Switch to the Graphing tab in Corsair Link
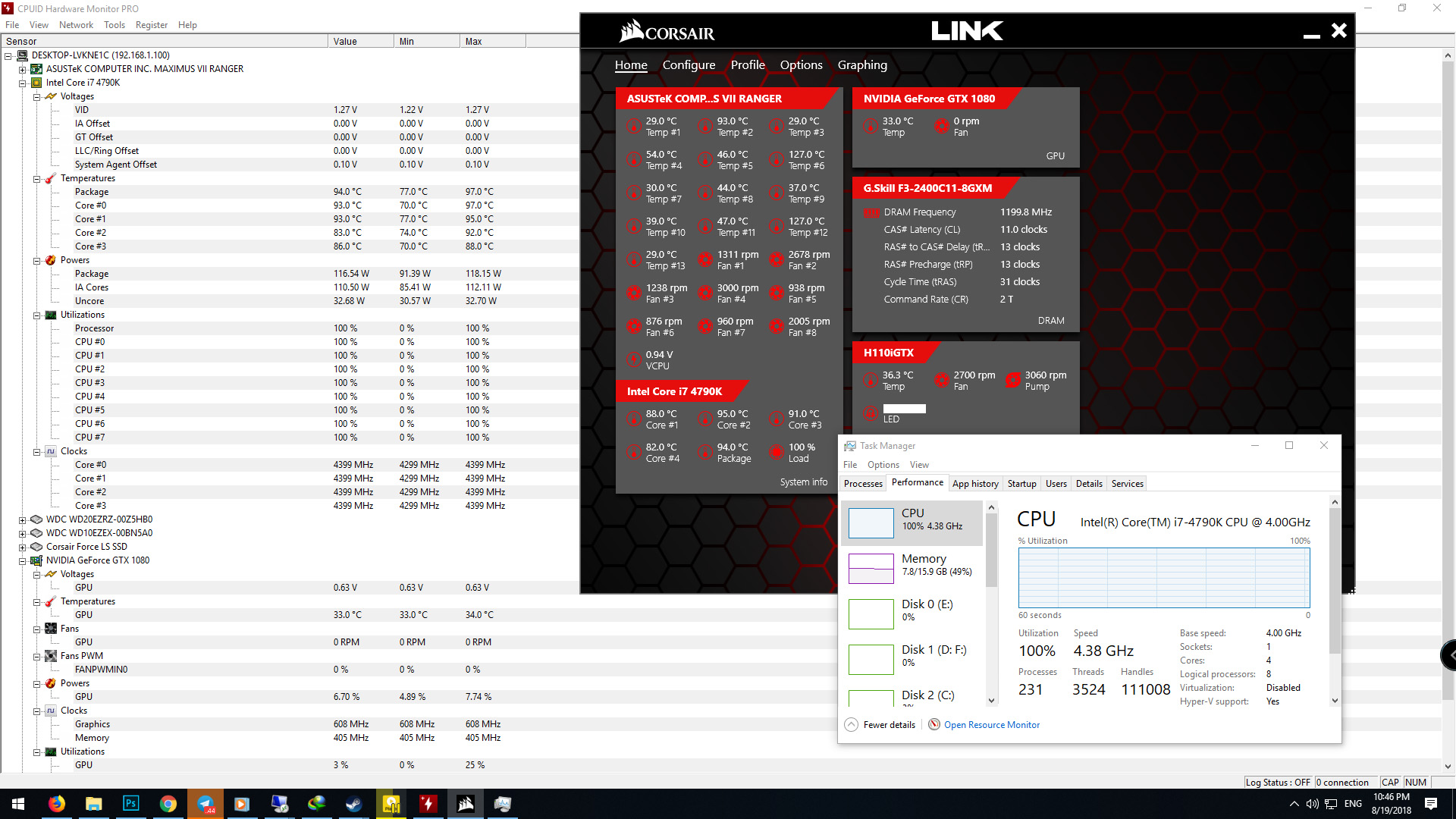 pyautogui.click(x=862, y=65)
